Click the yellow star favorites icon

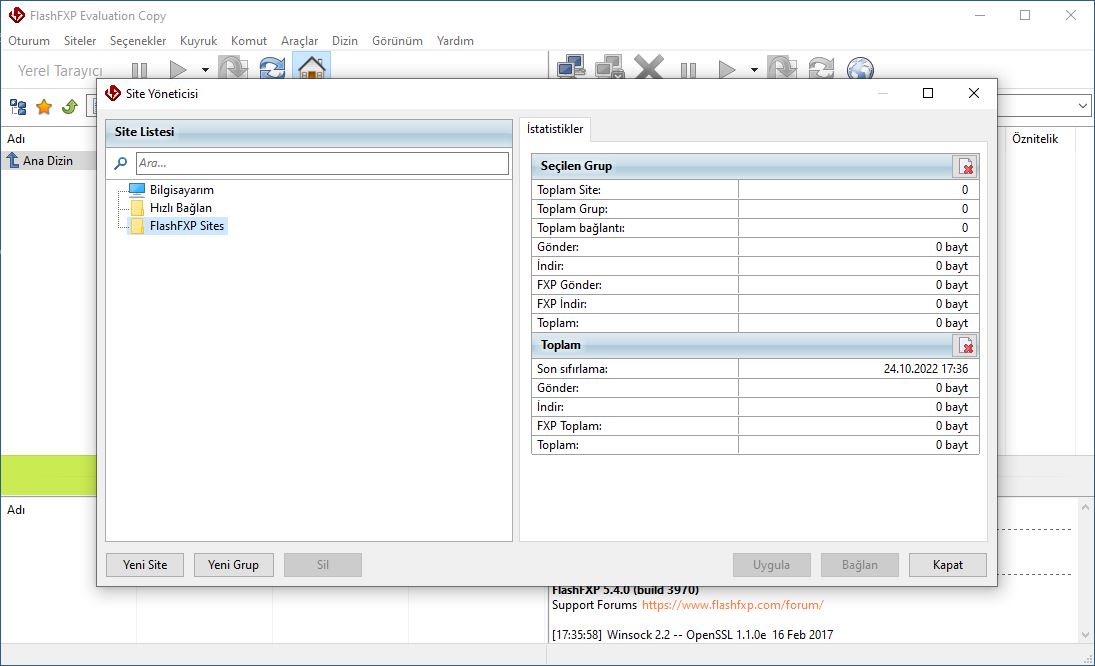click(44, 107)
